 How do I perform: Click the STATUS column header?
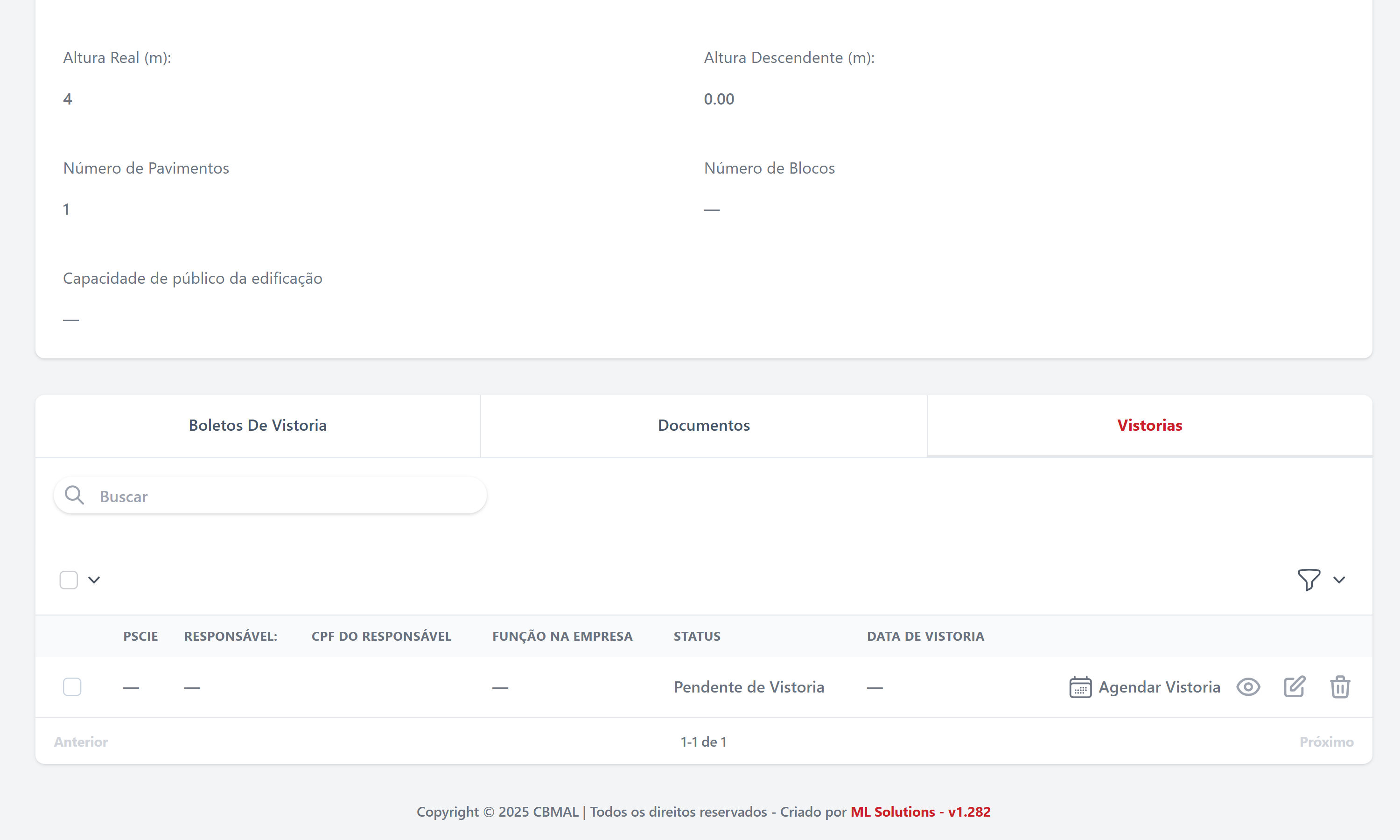pyautogui.click(x=697, y=636)
